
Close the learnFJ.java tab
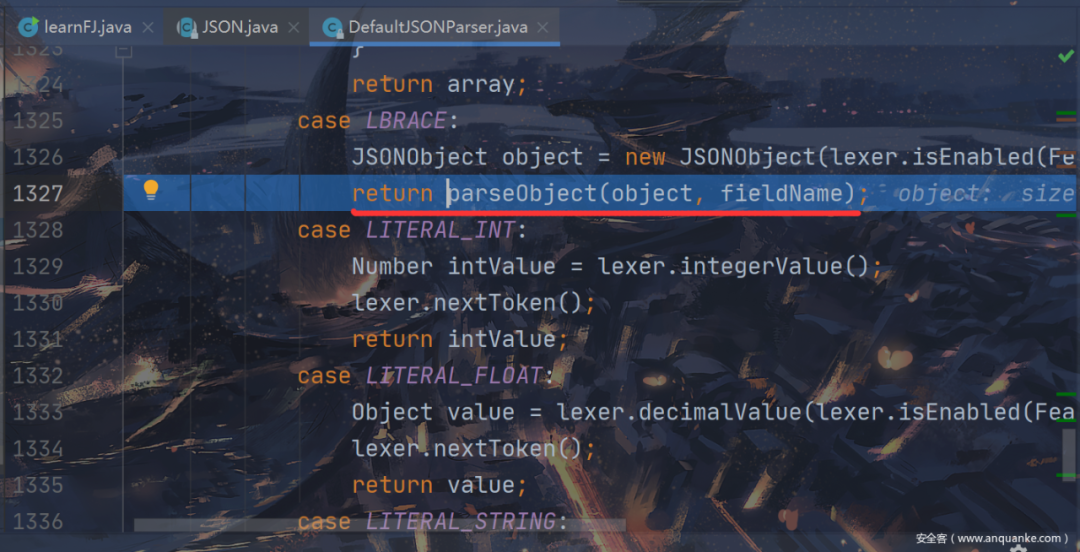tap(147, 28)
